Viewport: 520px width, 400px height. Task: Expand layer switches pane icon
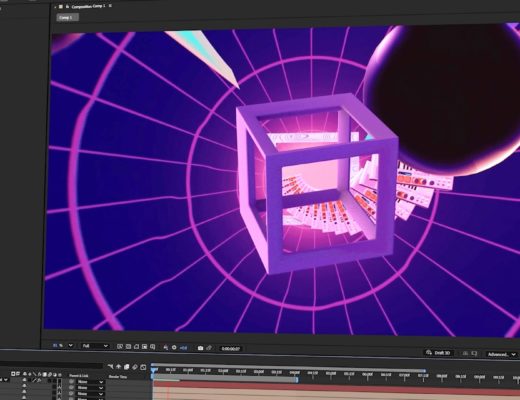(x=13, y=374)
